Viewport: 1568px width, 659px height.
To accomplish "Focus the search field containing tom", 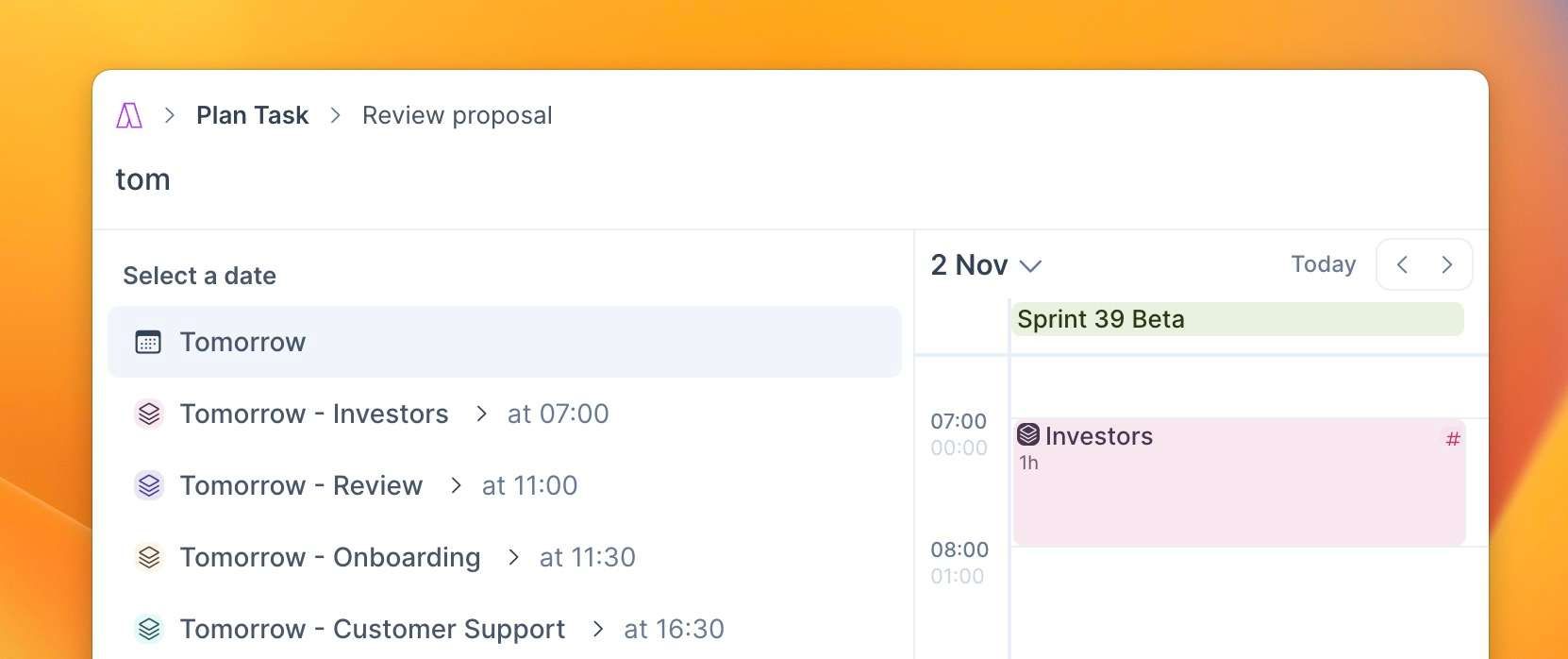I will (x=791, y=179).
